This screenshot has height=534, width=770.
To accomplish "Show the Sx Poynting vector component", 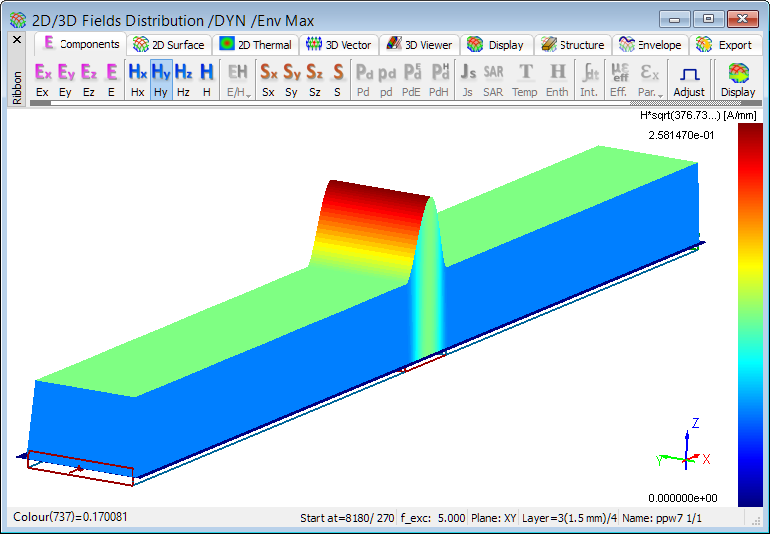I will pos(268,79).
